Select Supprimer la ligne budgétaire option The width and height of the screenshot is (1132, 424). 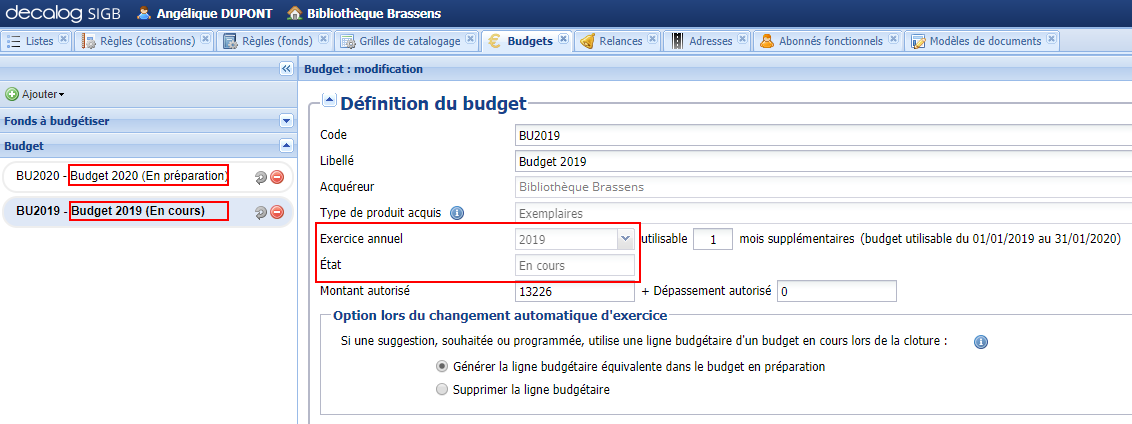(442, 390)
